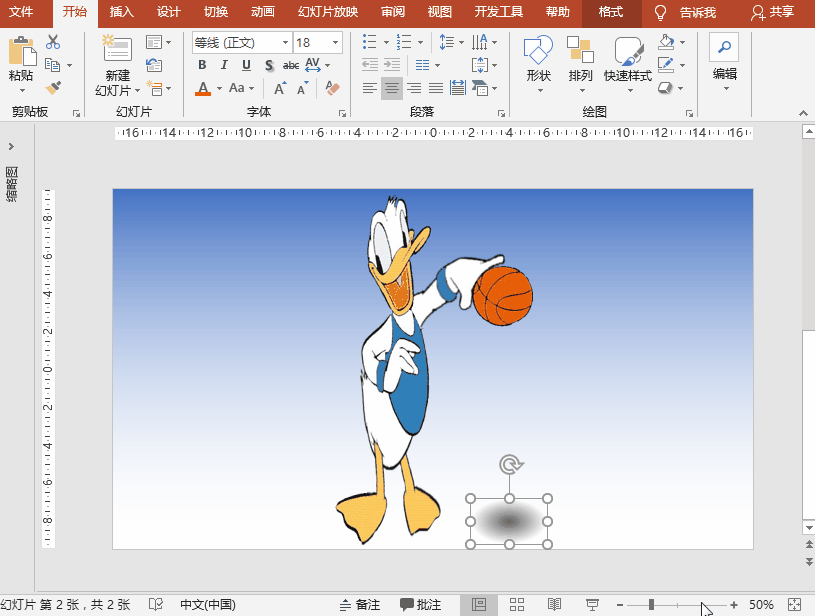Switch to Reading view in status bar
The image size is (815, 616).
point(555,605)
